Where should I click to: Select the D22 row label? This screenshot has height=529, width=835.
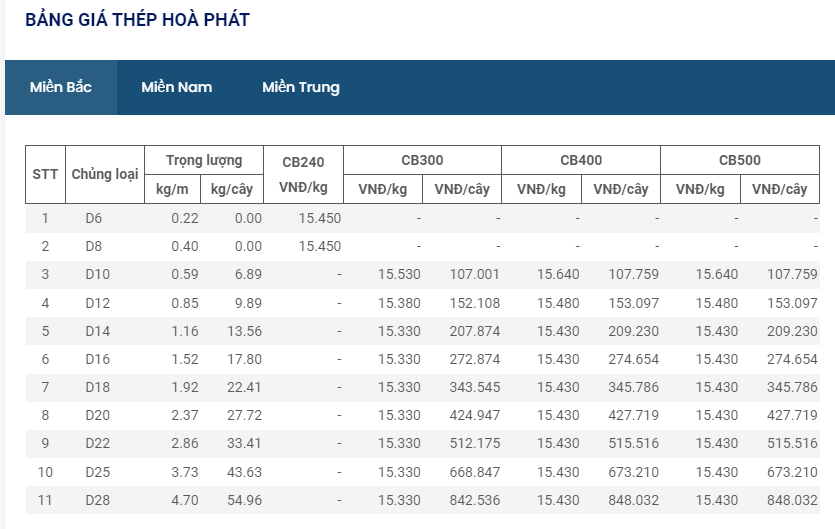coord(97,443)
